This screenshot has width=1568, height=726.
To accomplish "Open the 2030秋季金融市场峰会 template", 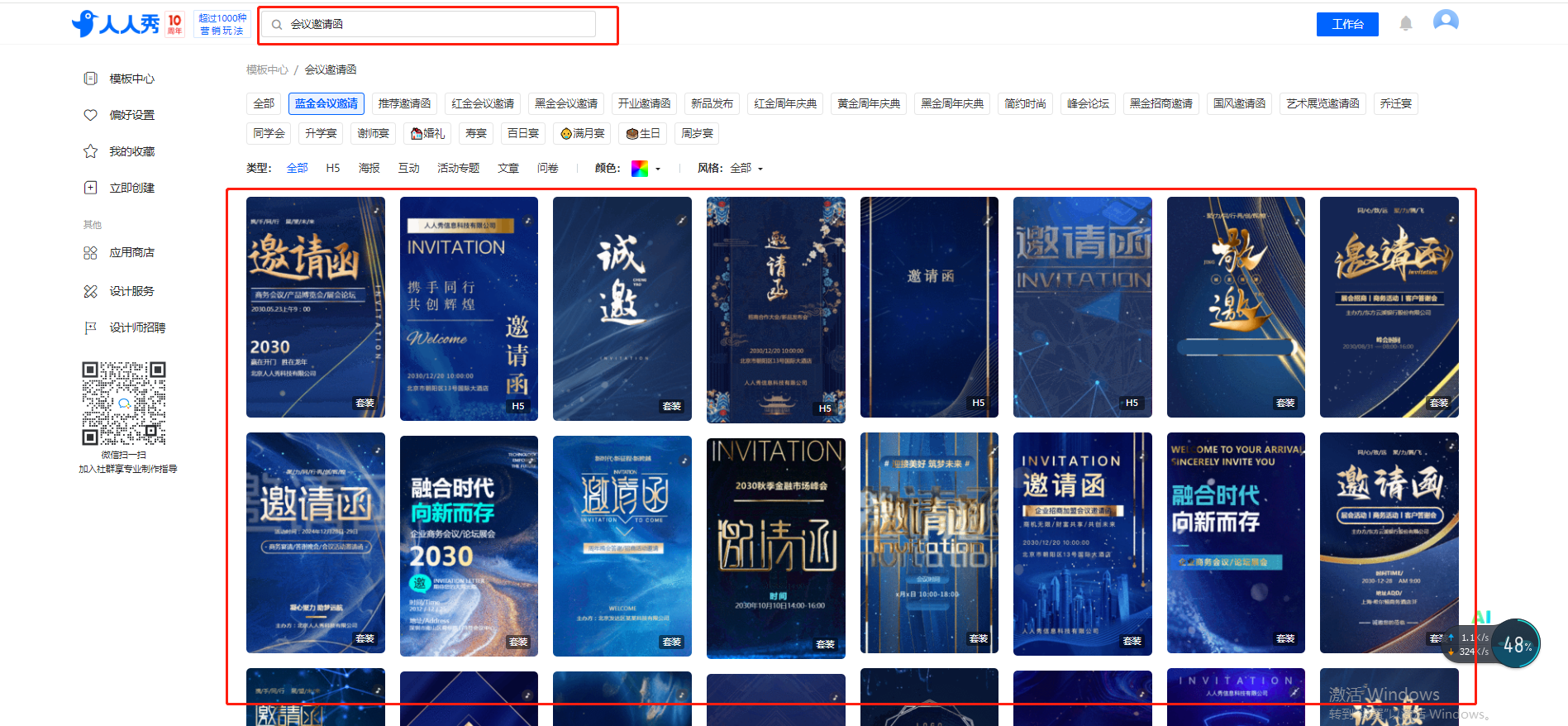I will pyautogui.click(x=776, y=548).
